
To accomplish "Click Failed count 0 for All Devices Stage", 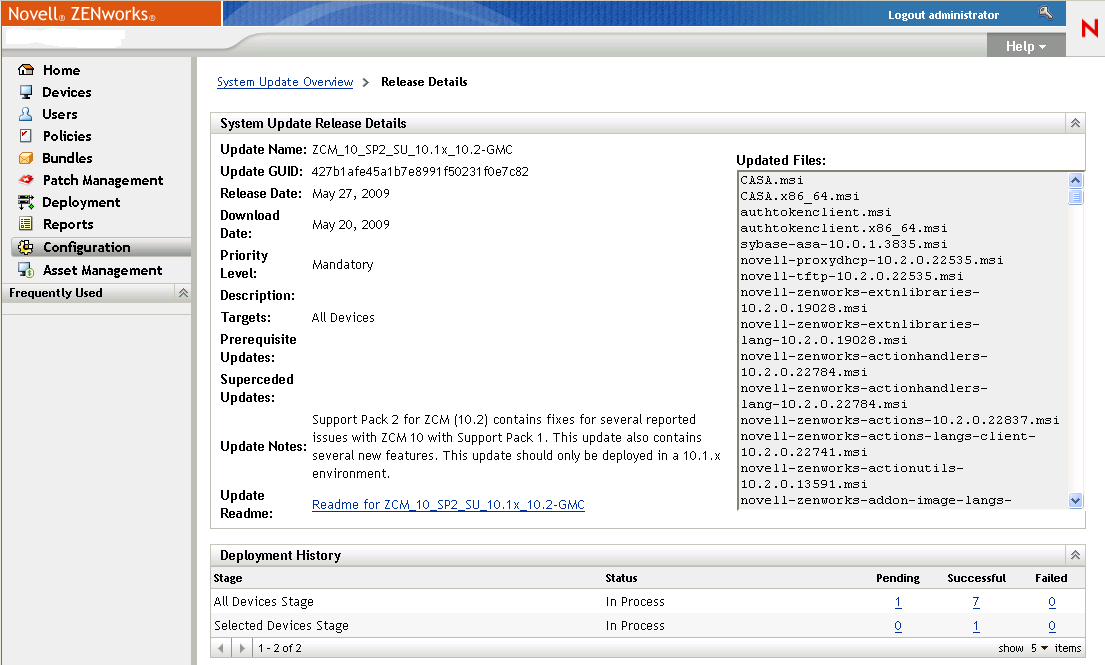I will coord(1051,602).
